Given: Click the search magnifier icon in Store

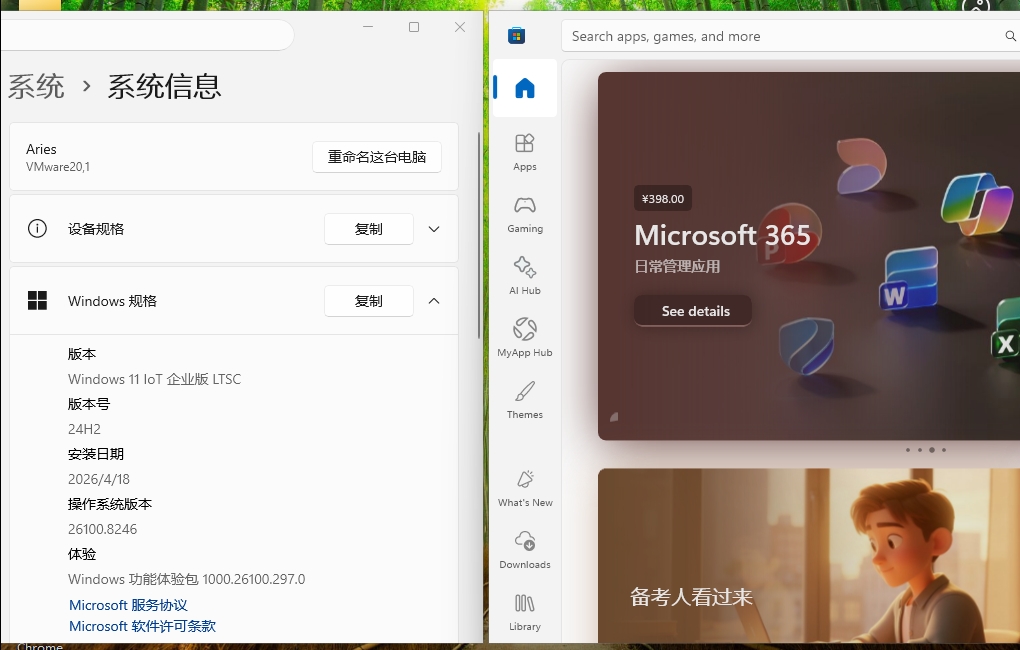Looking at the screenshot, I should (1009, 35).
